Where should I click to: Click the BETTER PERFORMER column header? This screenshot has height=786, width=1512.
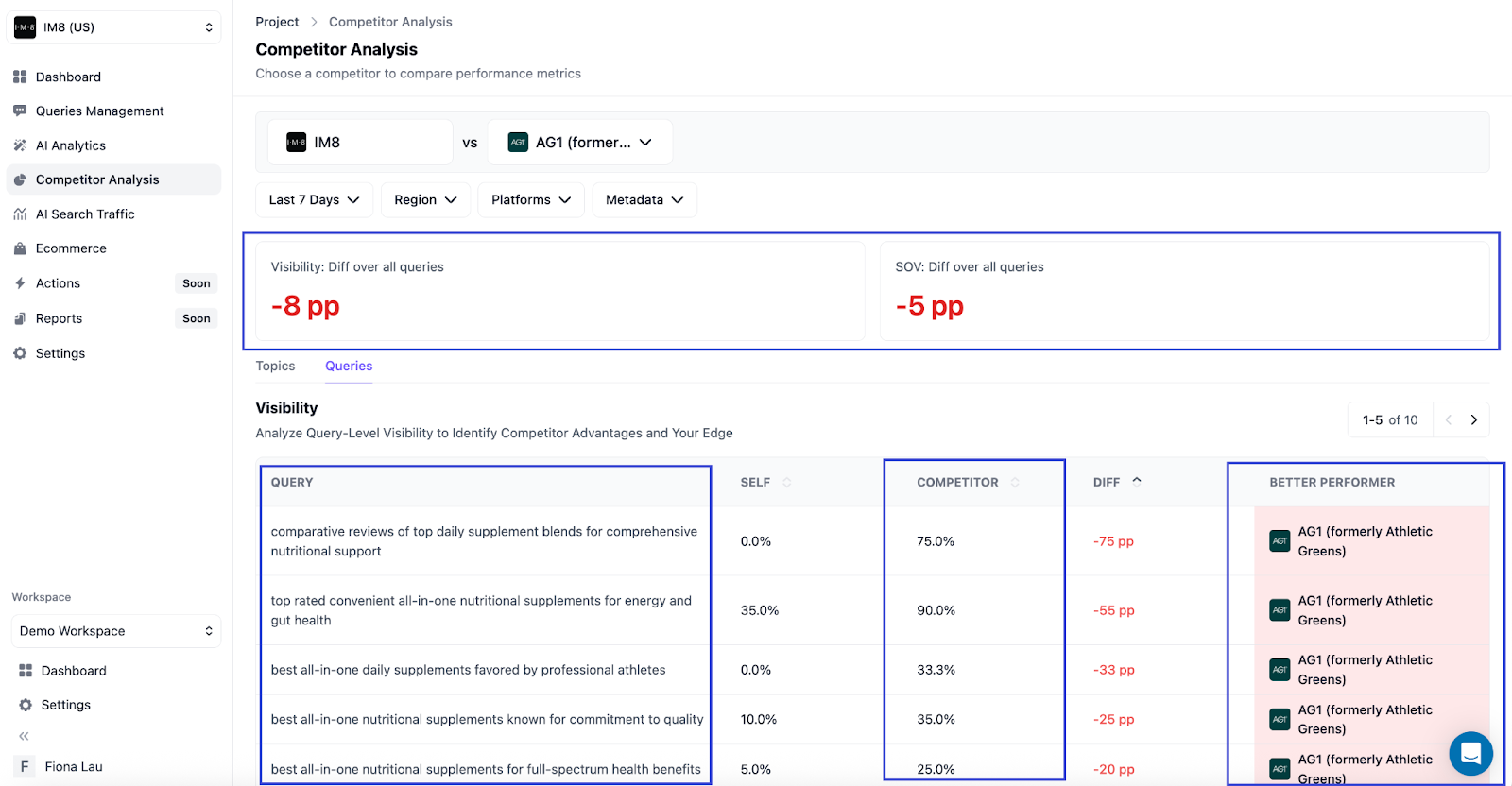point(1332,482)
